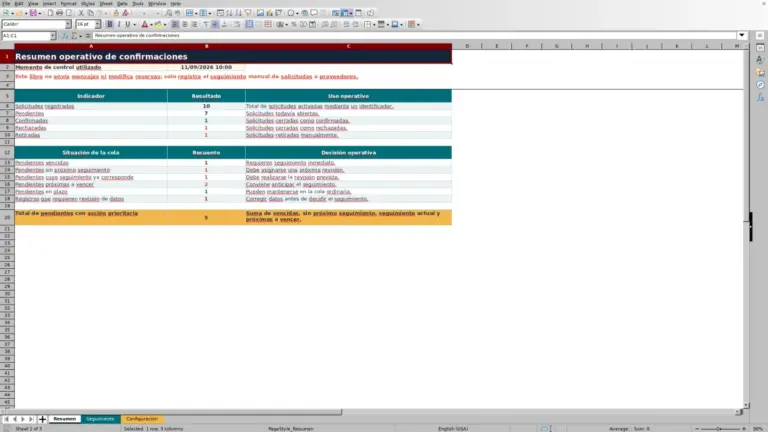The height and width of the screenshot is (432, 768).
Task: Open the Font Size dropdown
Action: click(97, 24)
